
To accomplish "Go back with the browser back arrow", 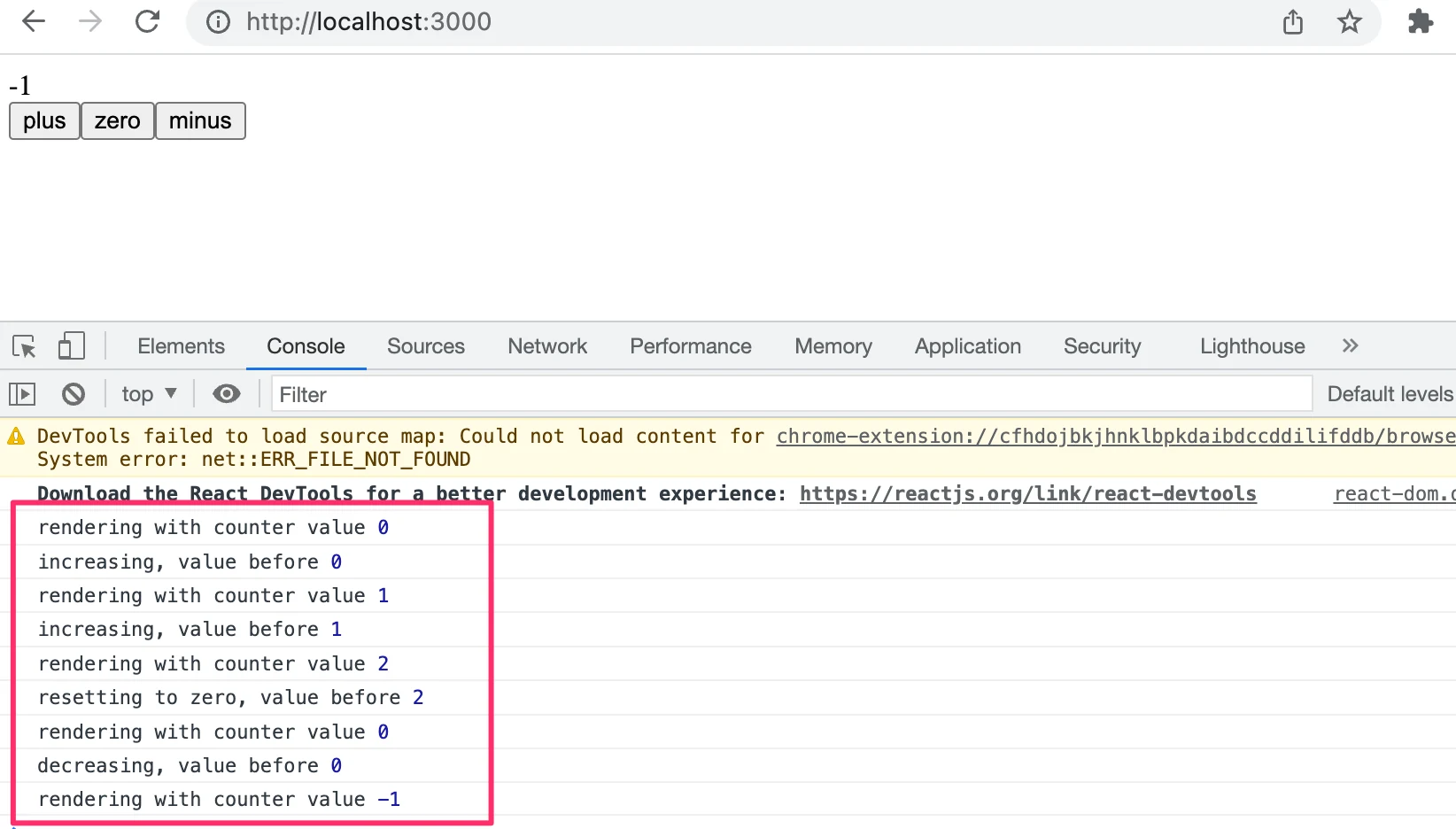I will coord(33,21).
